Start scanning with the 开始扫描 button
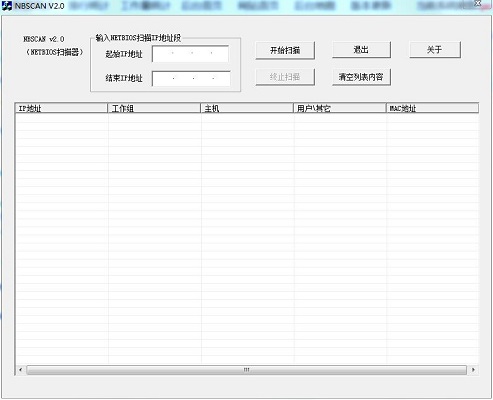Screen dimensions: 493x400 point(285,51)
